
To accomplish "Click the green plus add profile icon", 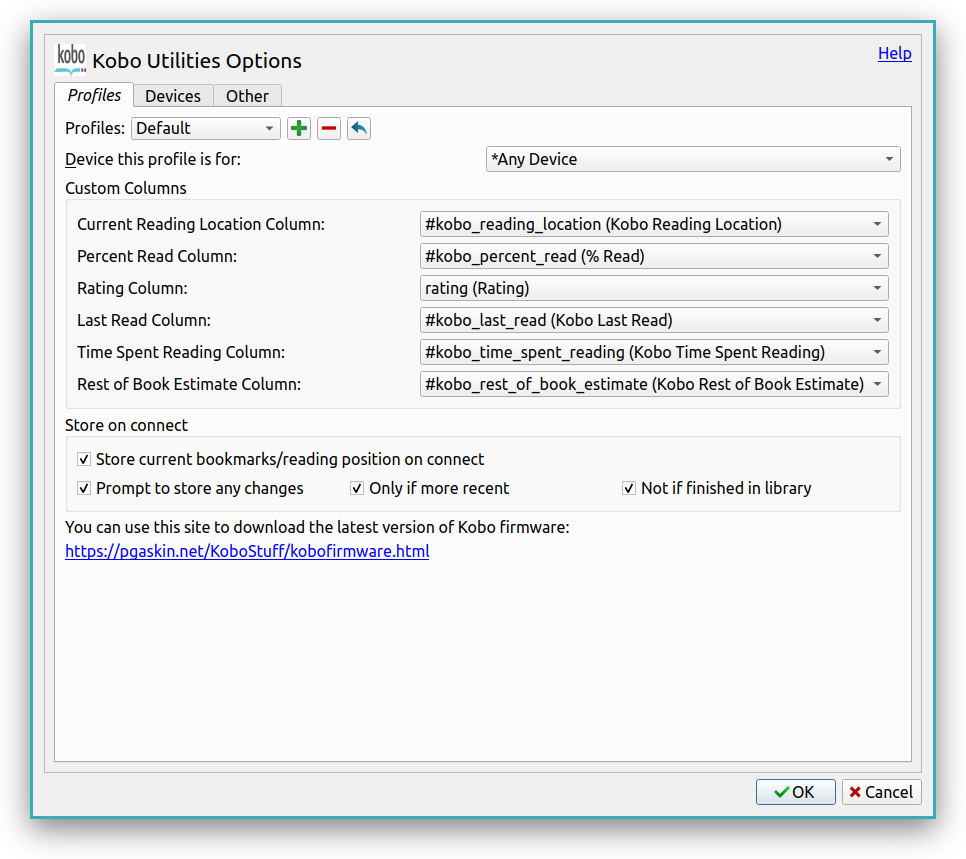I will tap(299, 128).
